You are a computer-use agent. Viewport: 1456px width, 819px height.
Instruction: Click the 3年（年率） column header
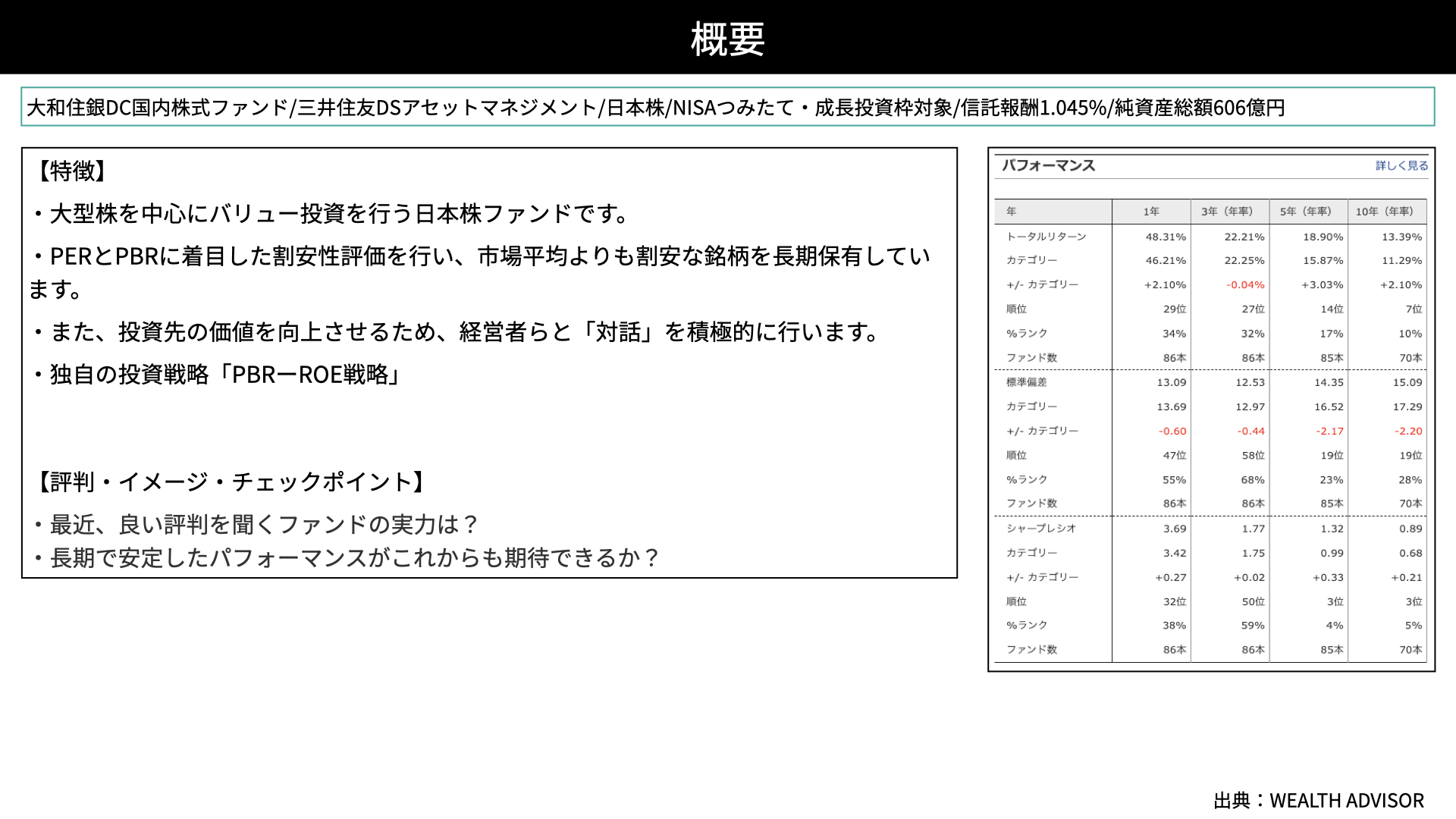1230,212
